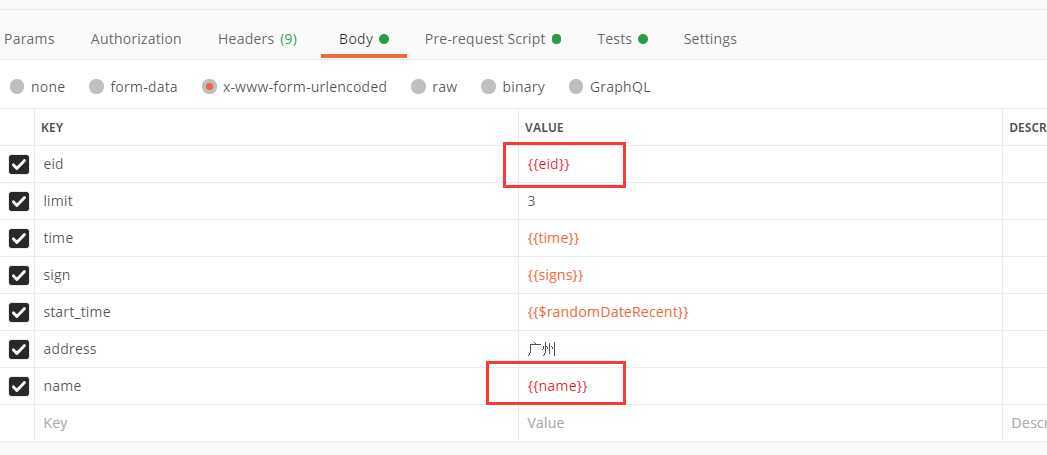
Task: Click the empty Key placeholder field
Action: pos(276,423)
